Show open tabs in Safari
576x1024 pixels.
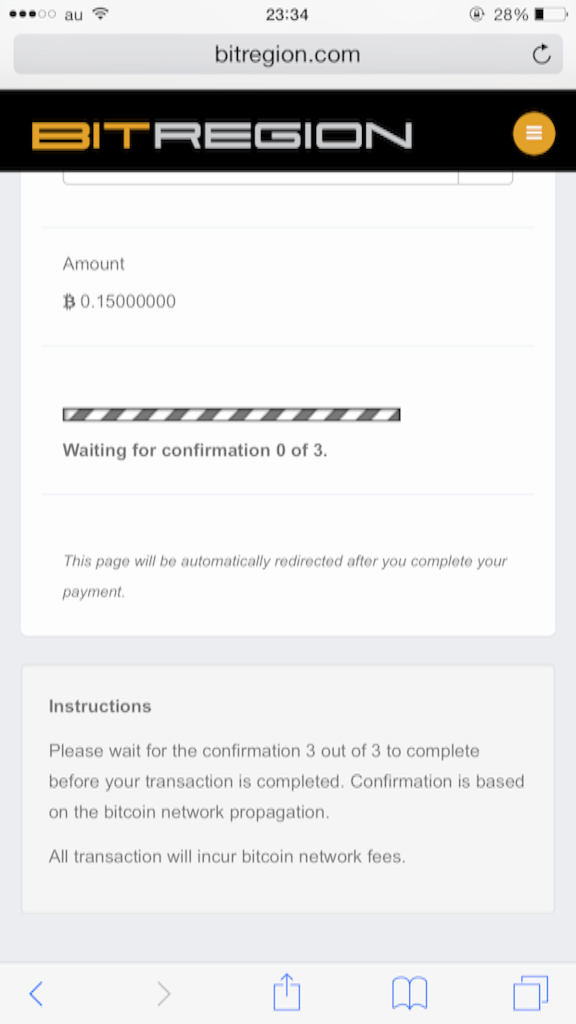tap(530, 993)
